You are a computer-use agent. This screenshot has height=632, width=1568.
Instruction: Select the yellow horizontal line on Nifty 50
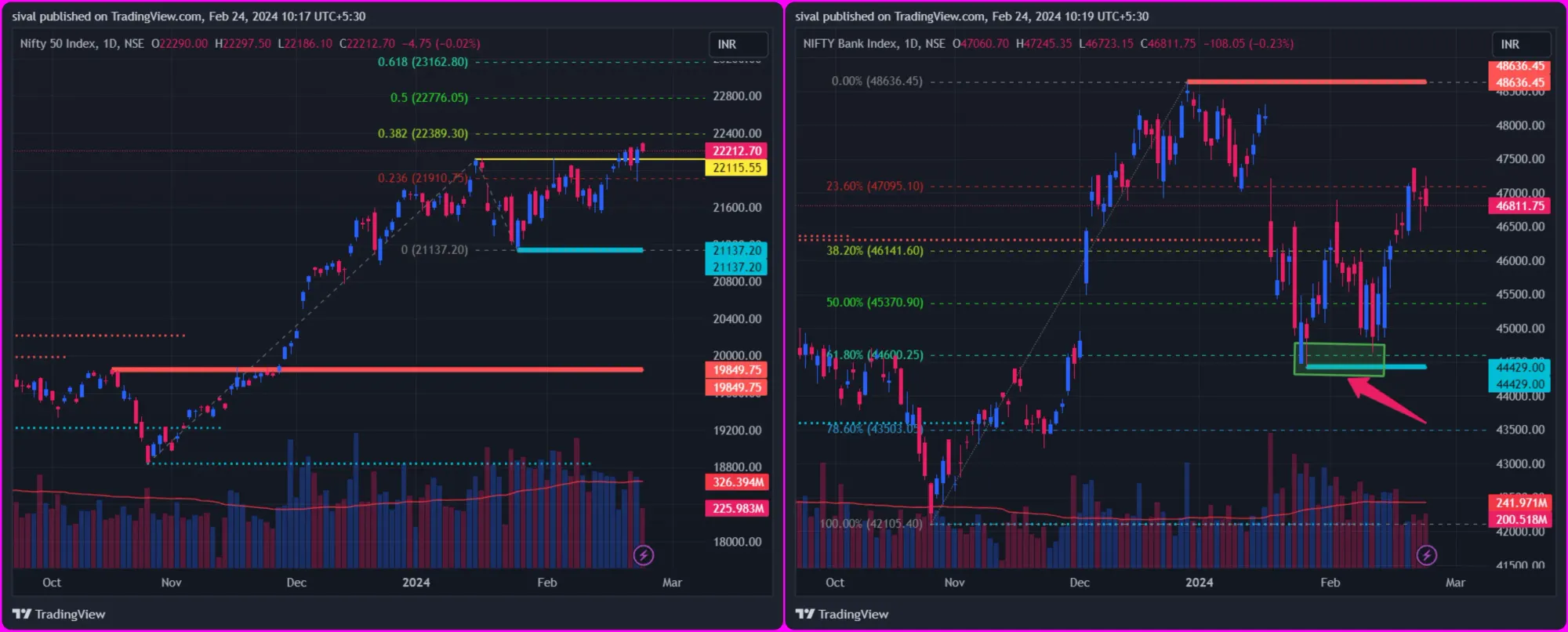pyautogui.click(x=590, y=160)
